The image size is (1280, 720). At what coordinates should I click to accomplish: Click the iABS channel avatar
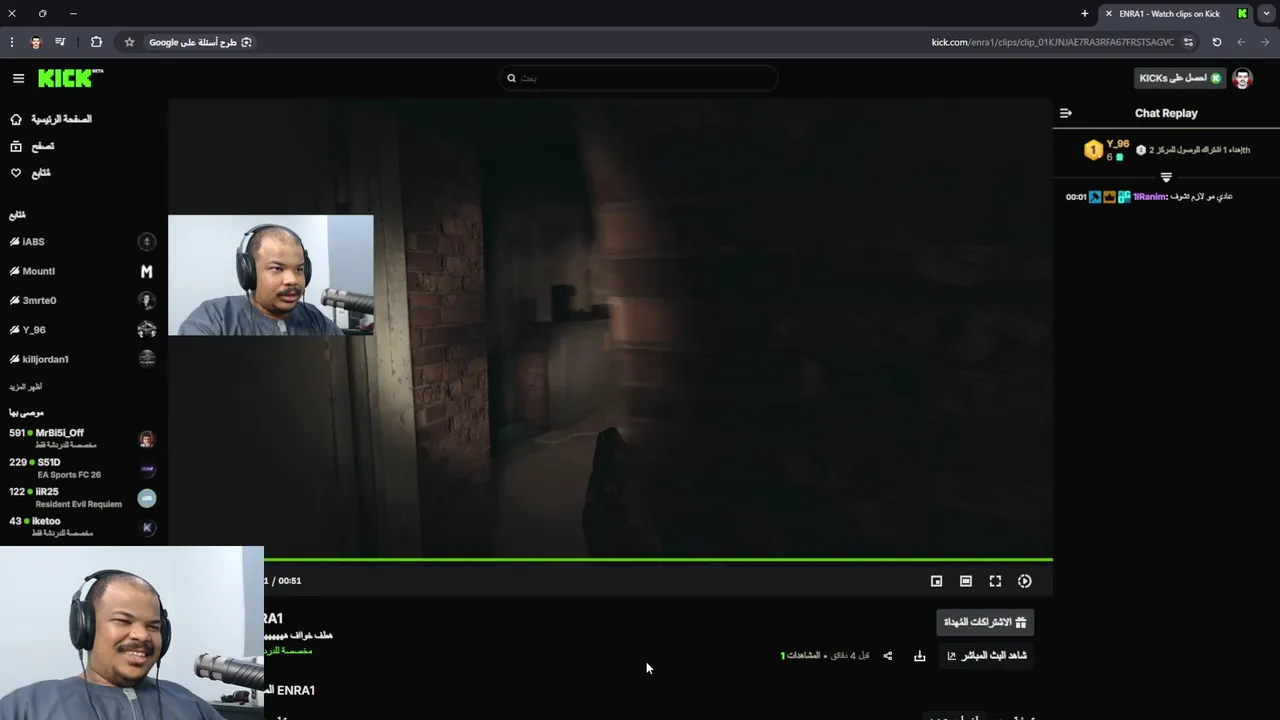pyautogui.click(x=147, y=242)
